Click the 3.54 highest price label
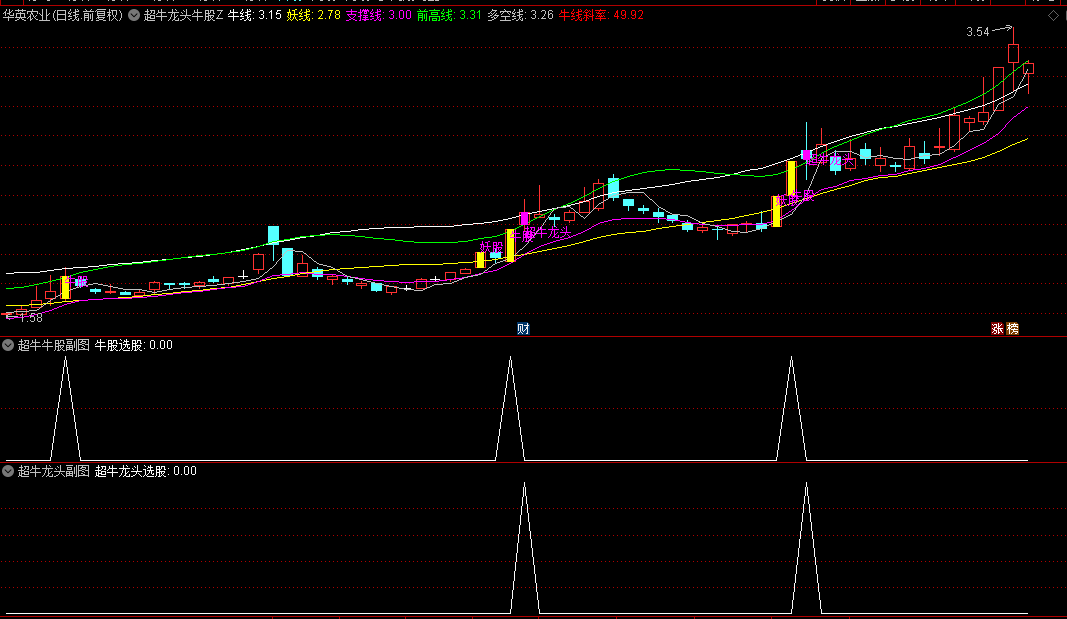Image resolution: width=1067 pixels, height=619 pixels. tap(977, 32)
